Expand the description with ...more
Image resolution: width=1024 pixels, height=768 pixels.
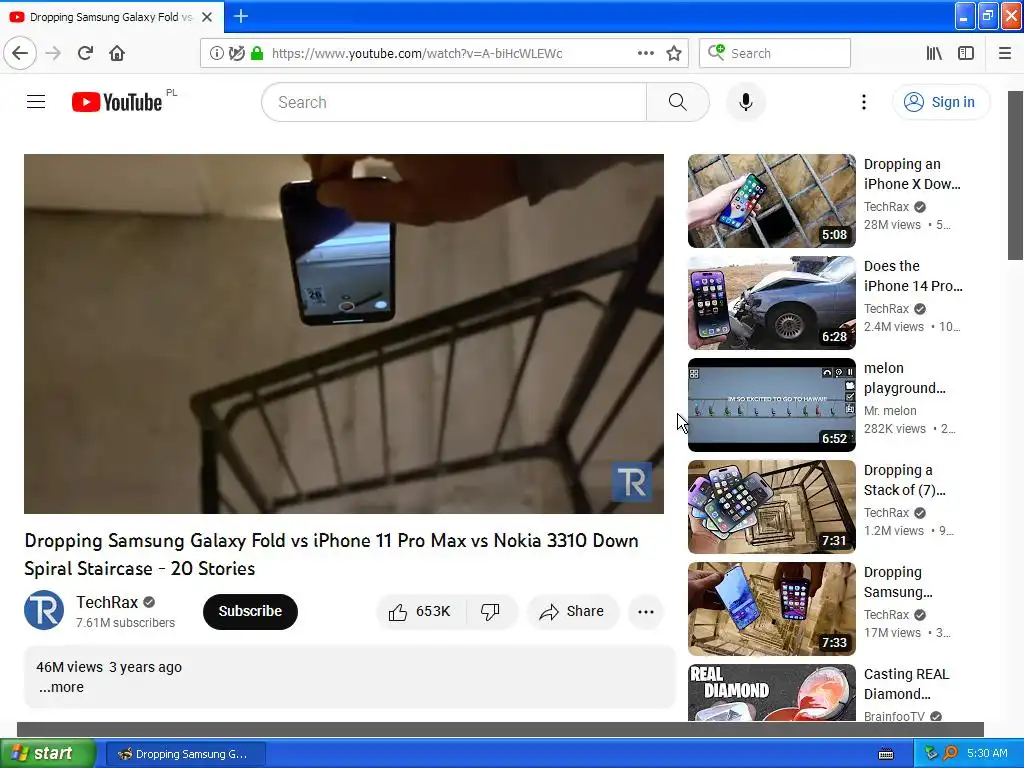click(61, 687)
